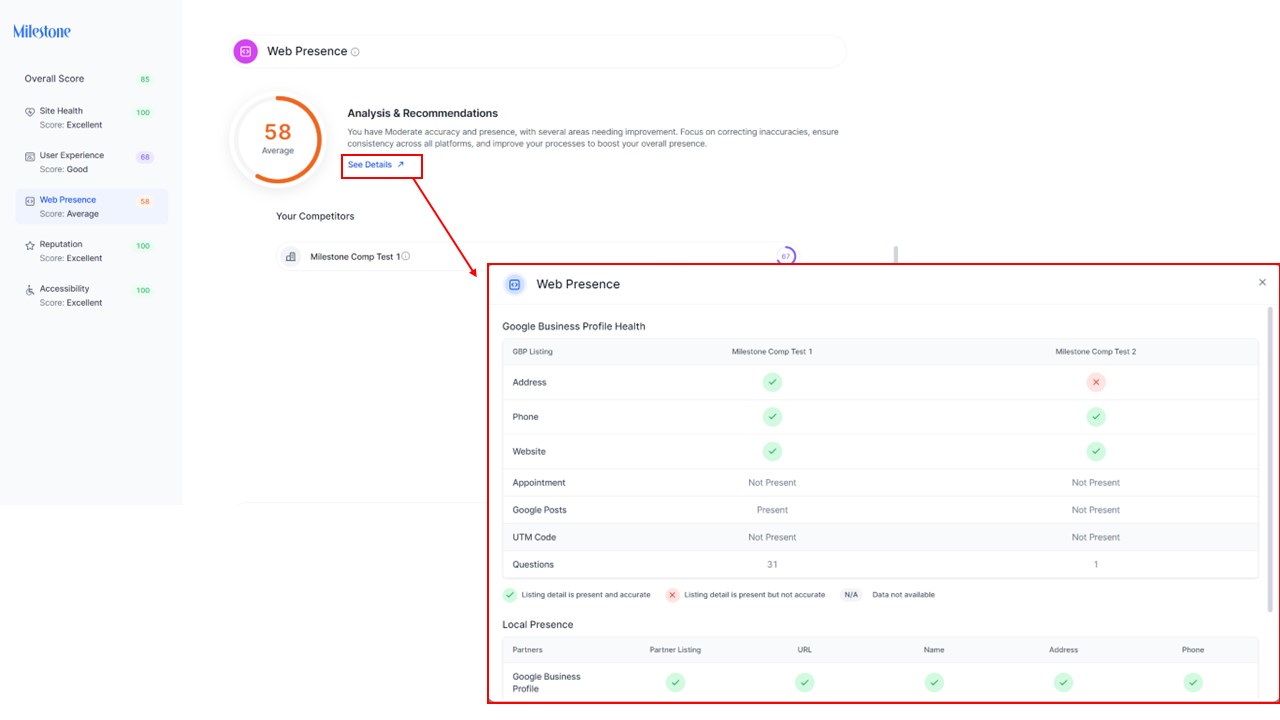Click the Reputation star icon
The image size is (1280, 720).
point(30,245)
